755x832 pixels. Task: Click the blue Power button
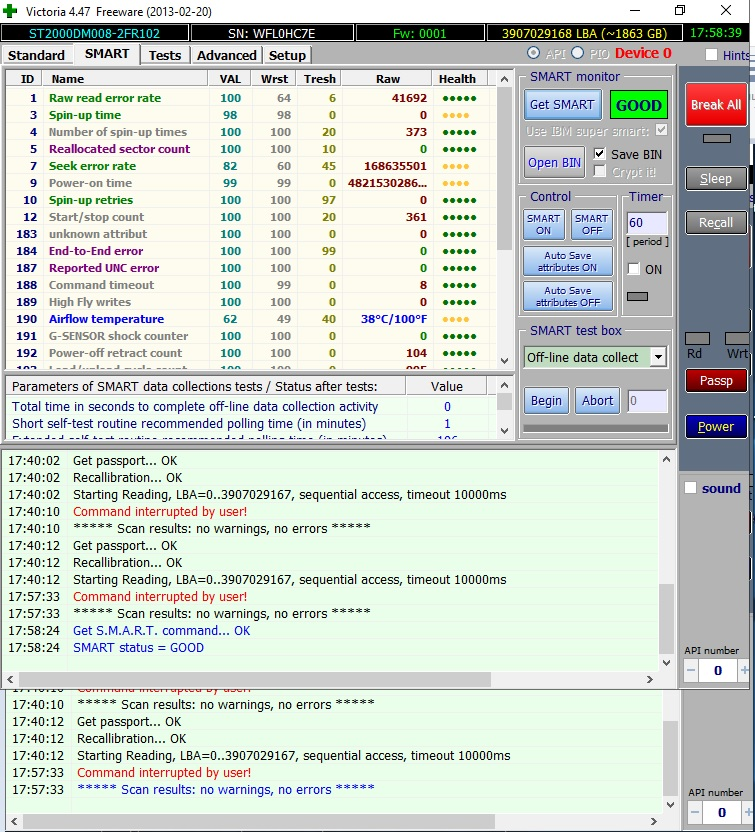click(716, 427)
